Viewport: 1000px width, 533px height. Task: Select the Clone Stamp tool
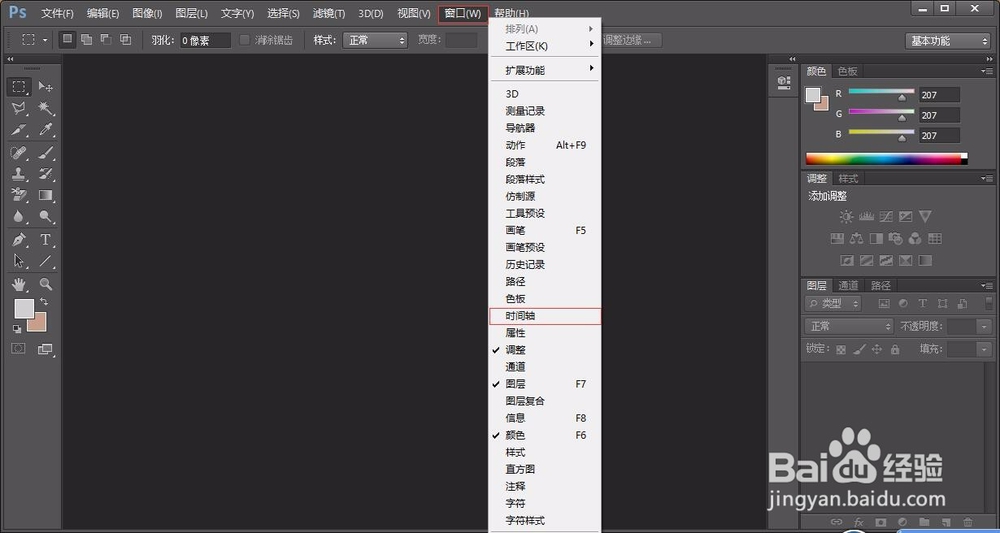(x=19, y=174)
